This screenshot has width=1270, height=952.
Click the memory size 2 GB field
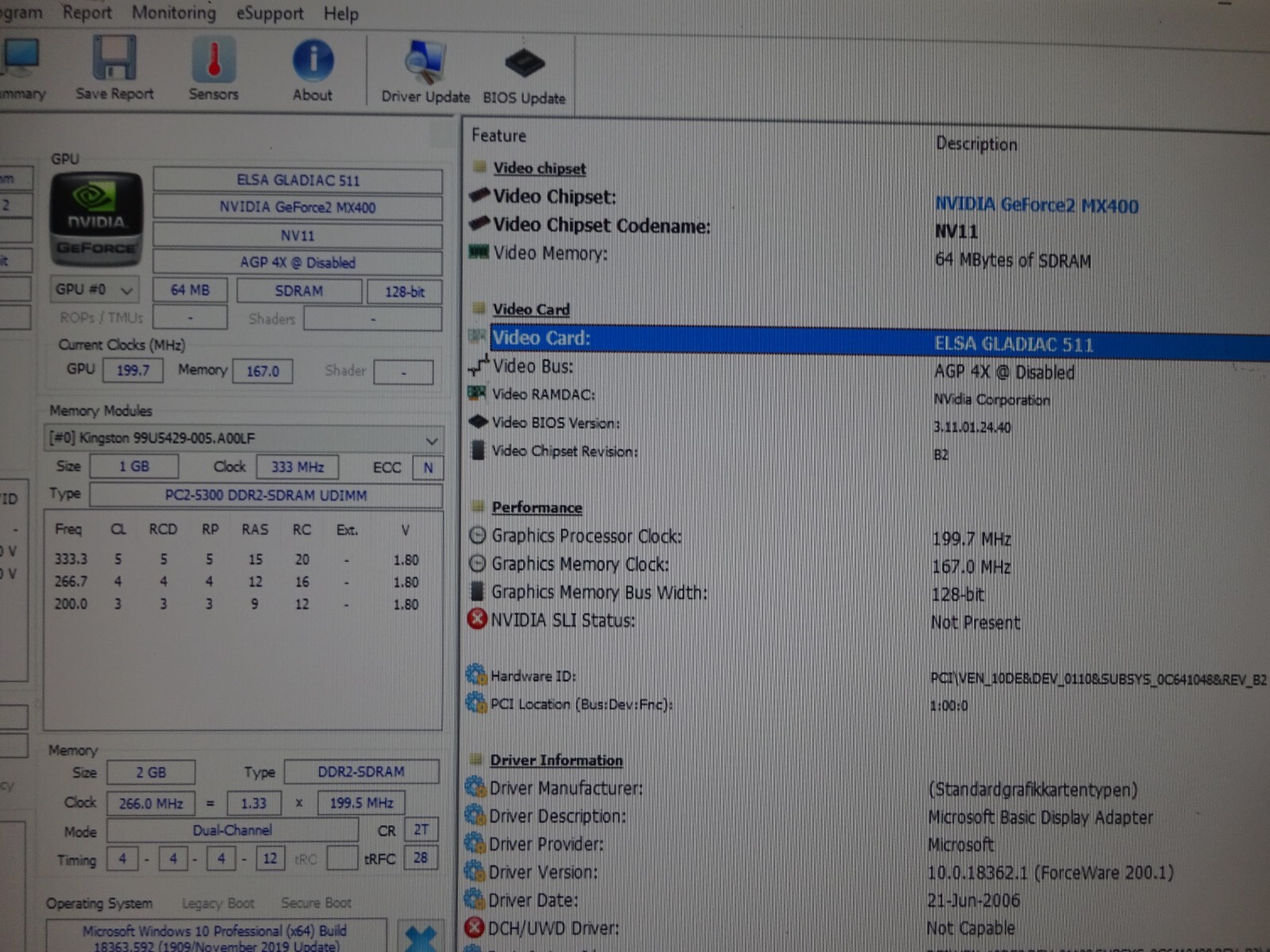(151, 772)
